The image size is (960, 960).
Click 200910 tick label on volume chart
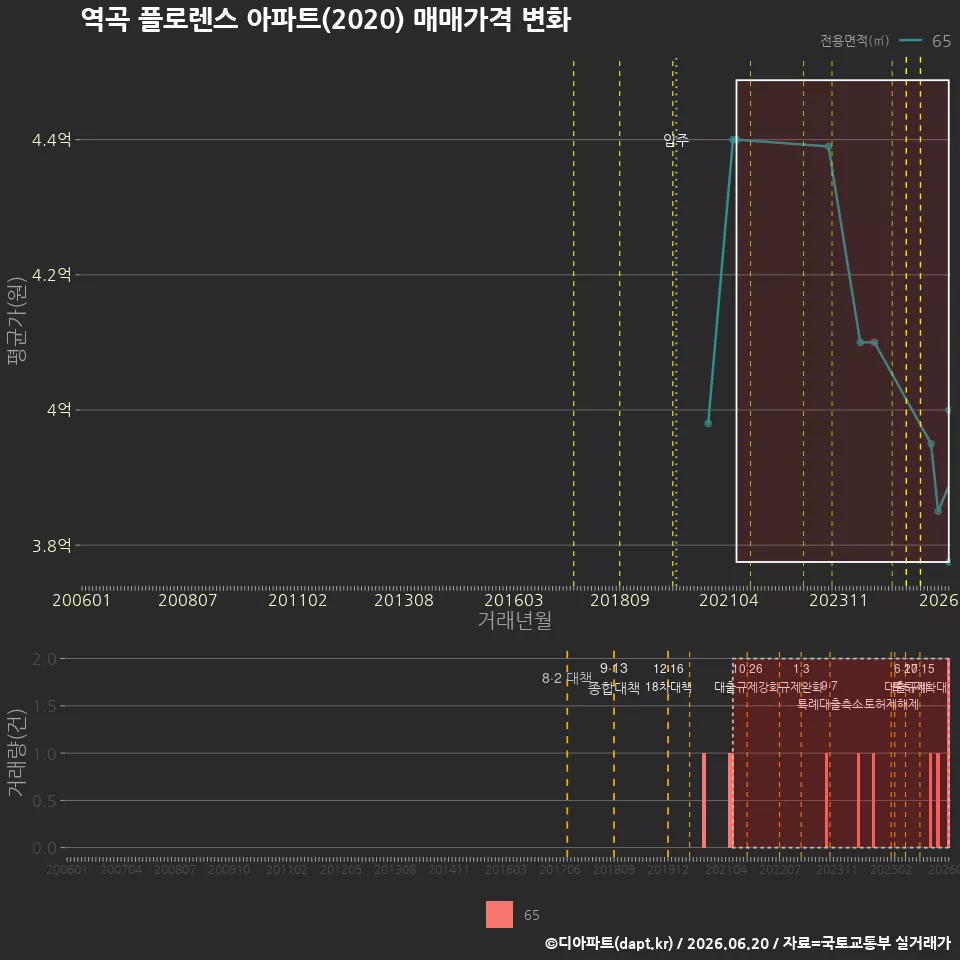(x=229, y=869)
